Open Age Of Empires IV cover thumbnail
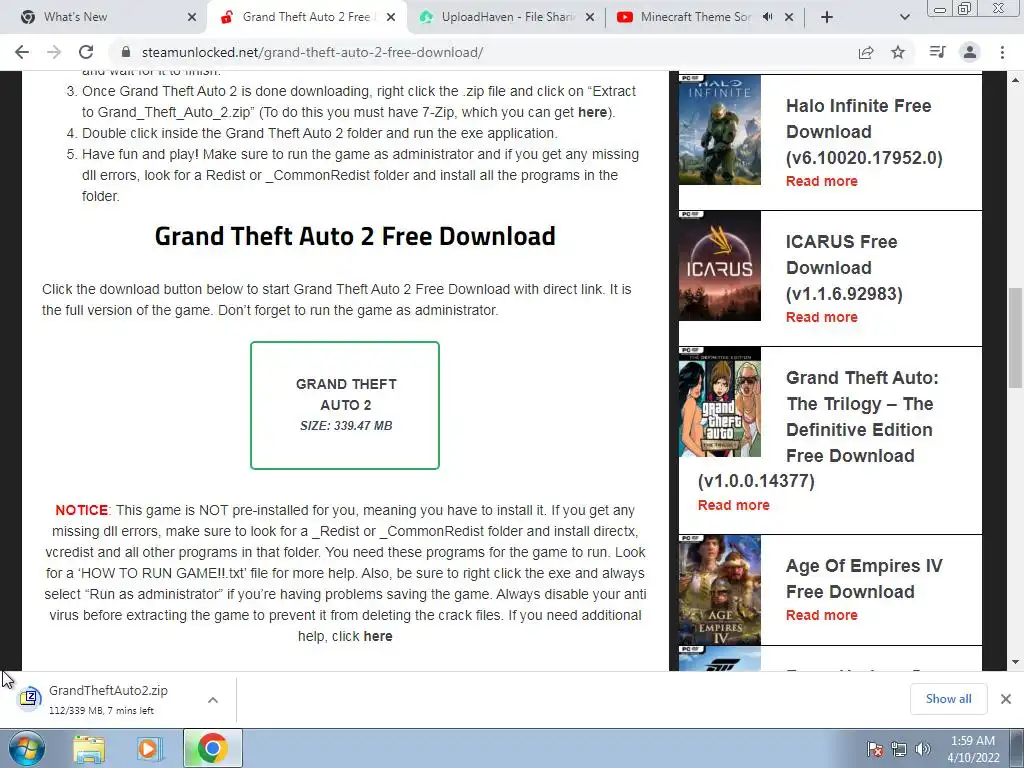1024x768 pixels. click(720, 590)
